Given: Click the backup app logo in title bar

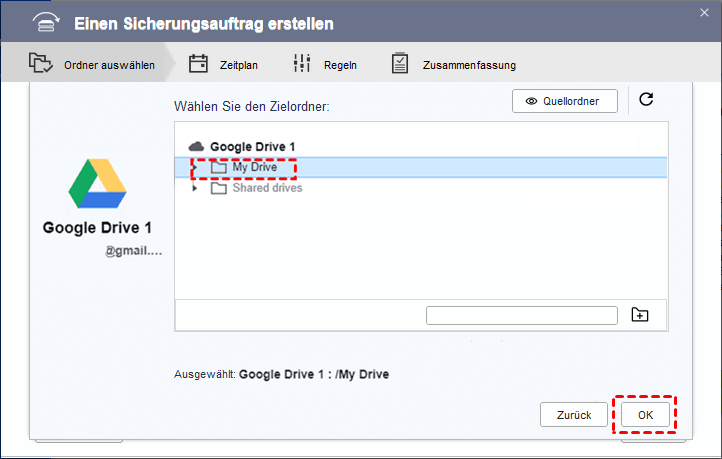Looking at the screenshot, I should [x=43, y=22].
